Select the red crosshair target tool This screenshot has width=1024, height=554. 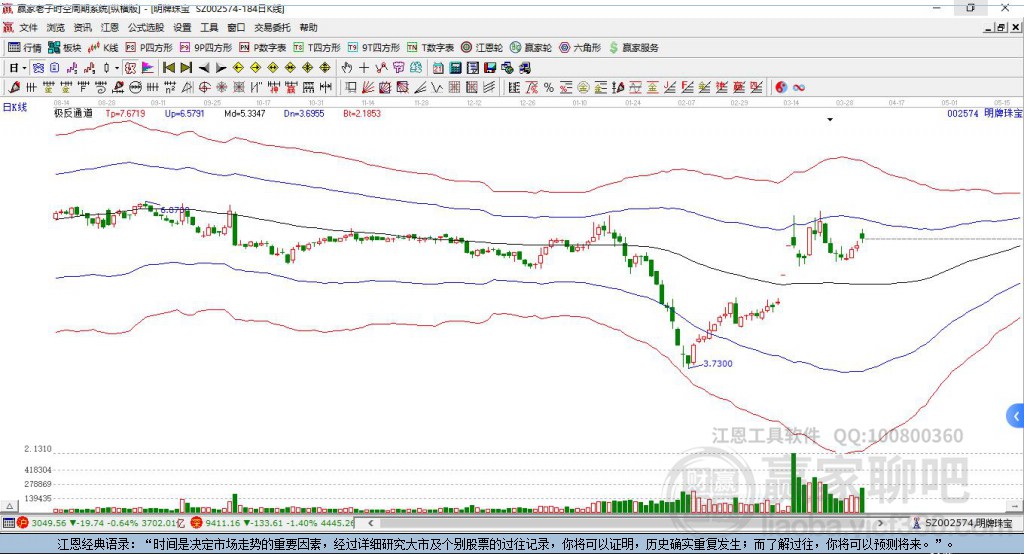click(204, 88)
